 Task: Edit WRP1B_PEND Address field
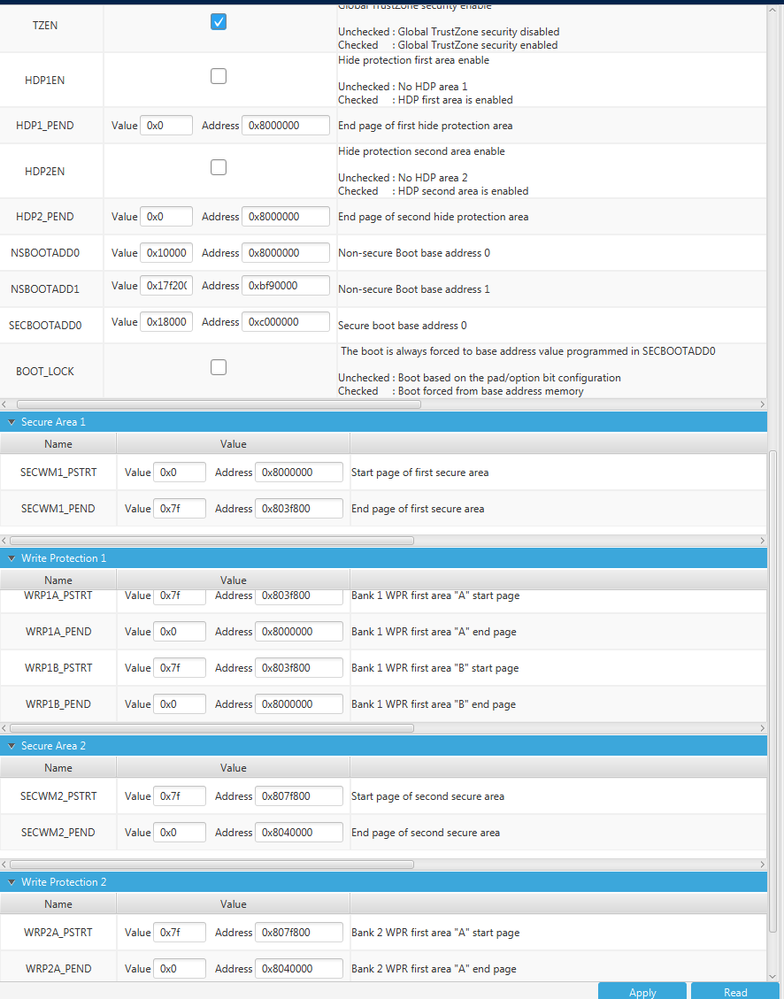point(299,705)
